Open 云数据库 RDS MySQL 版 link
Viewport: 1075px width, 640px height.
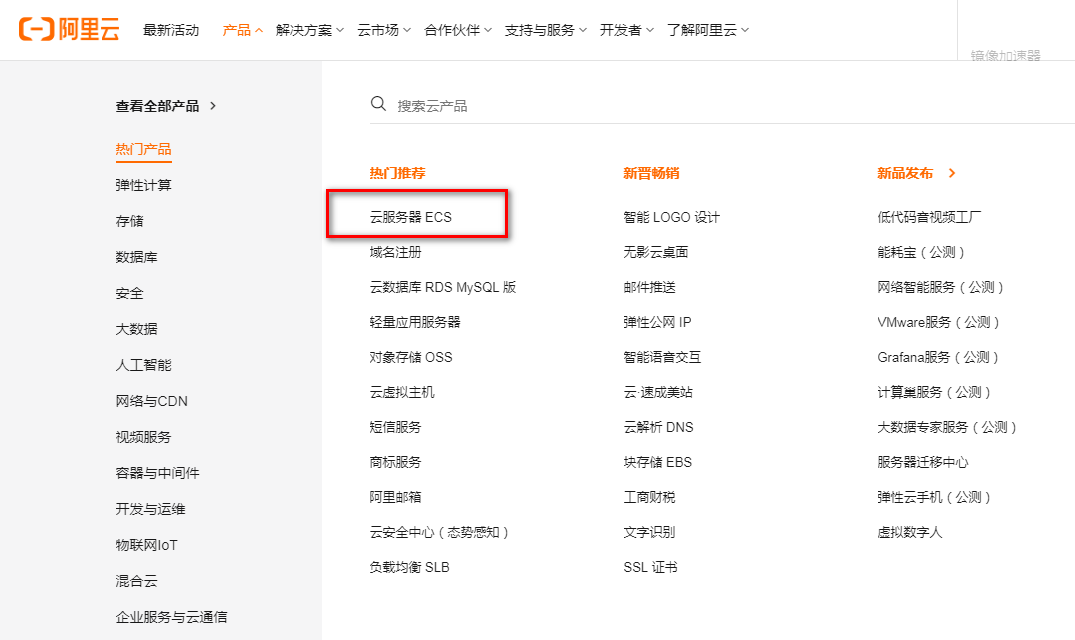pos(443,287)
